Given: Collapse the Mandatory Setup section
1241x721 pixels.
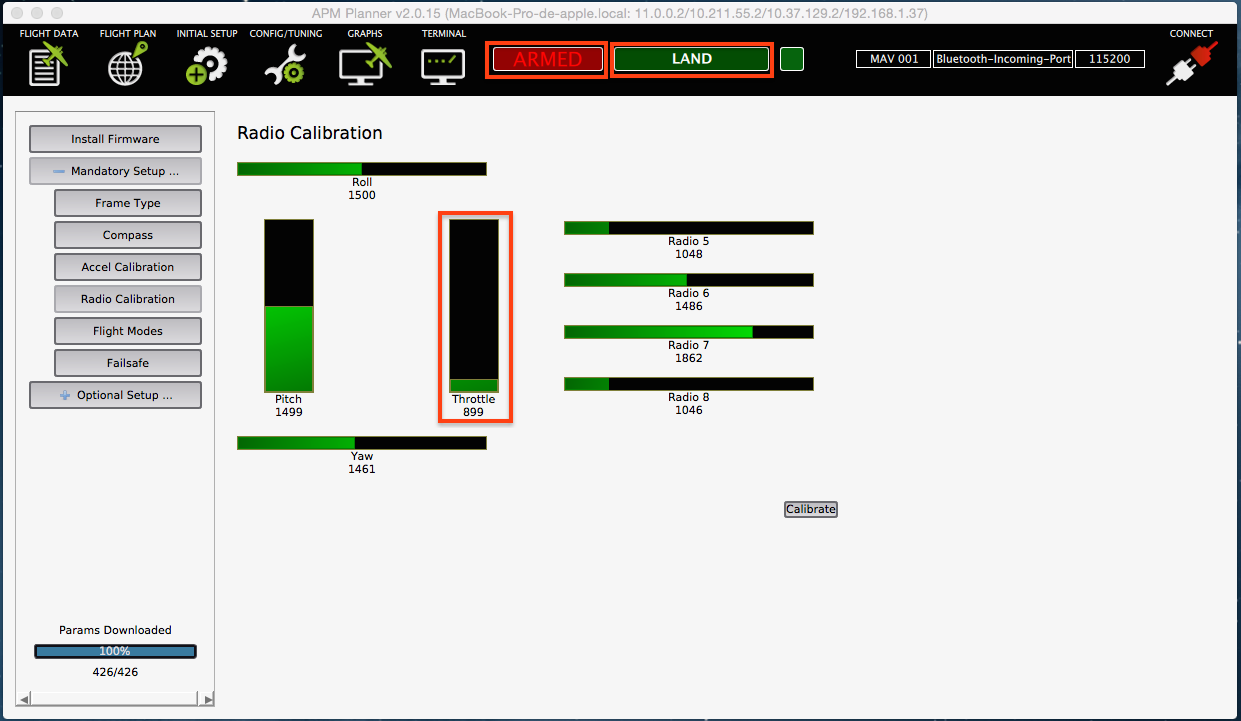Looking at the screenshot, I should pos(115,171).
